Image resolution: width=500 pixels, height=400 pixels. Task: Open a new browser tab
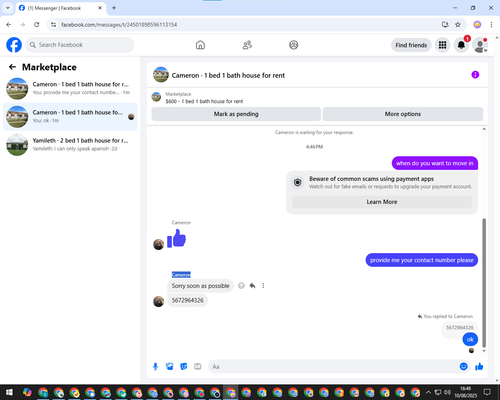(x=114, y=8)
